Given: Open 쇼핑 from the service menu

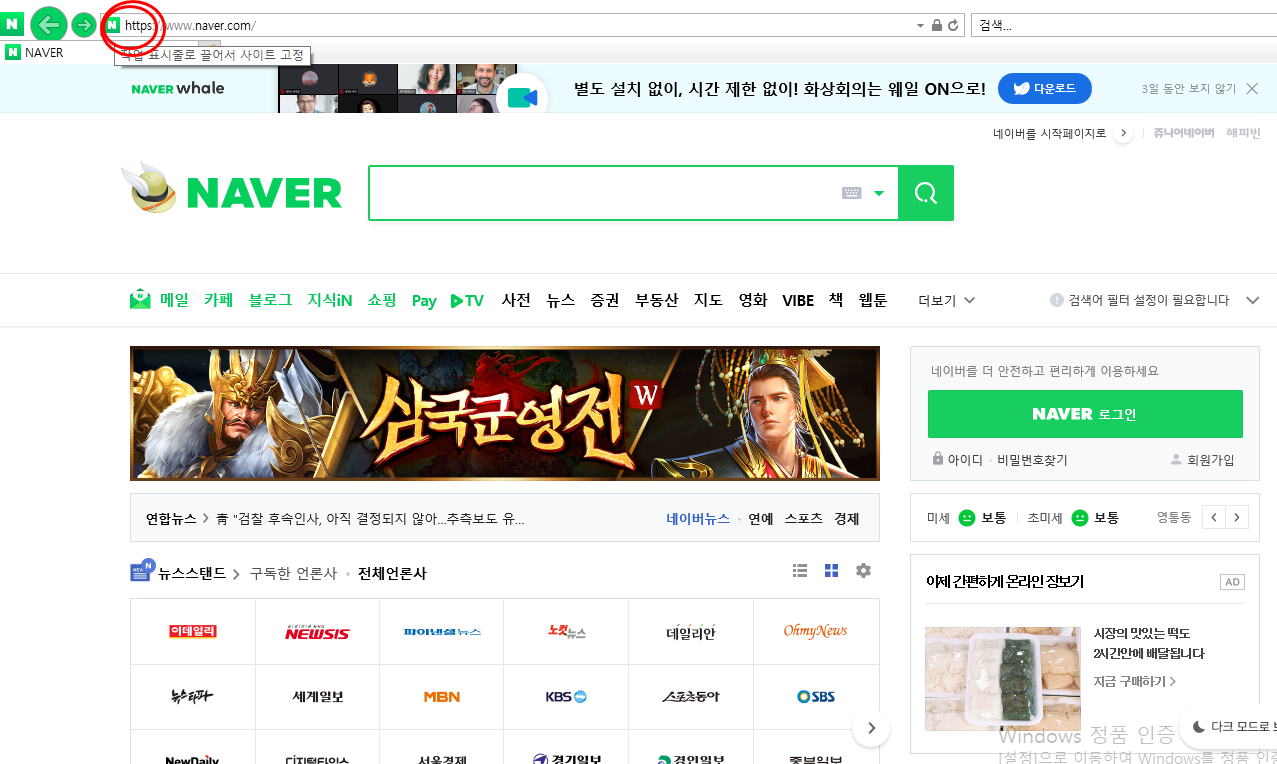Looking at the screenshot, I should (x=382, y=299).
